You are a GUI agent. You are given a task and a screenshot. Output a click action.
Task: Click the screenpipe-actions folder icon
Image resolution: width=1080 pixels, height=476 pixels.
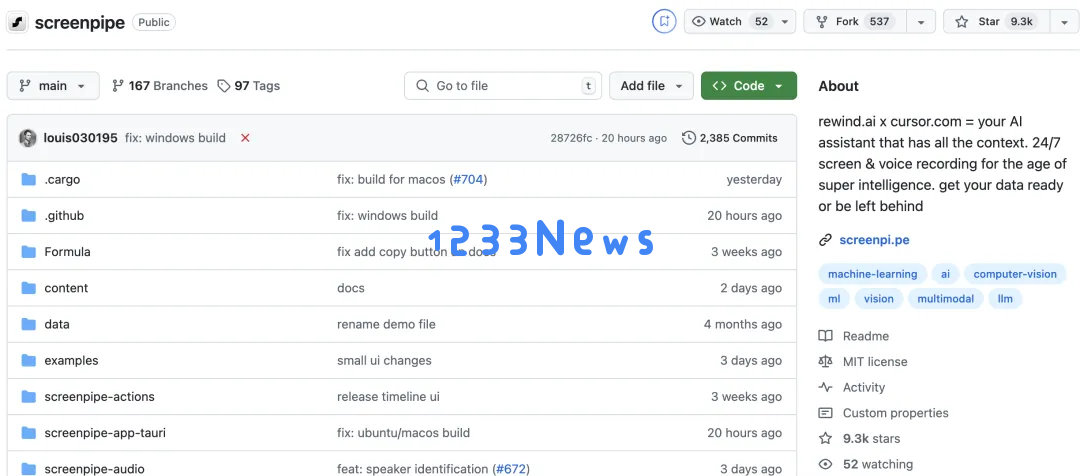click(x=28, y=397)
